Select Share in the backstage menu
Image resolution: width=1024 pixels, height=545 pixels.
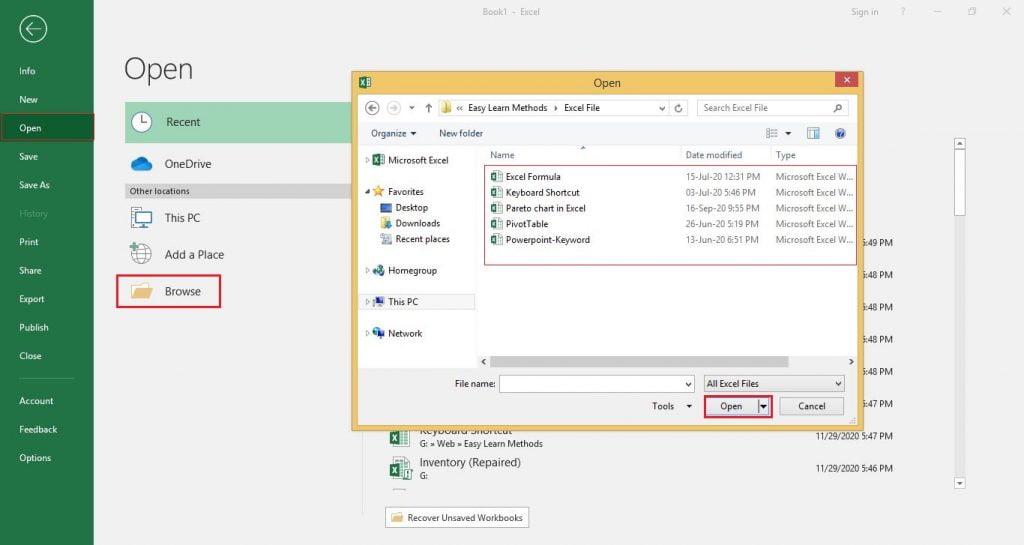[x=30, y=270]
